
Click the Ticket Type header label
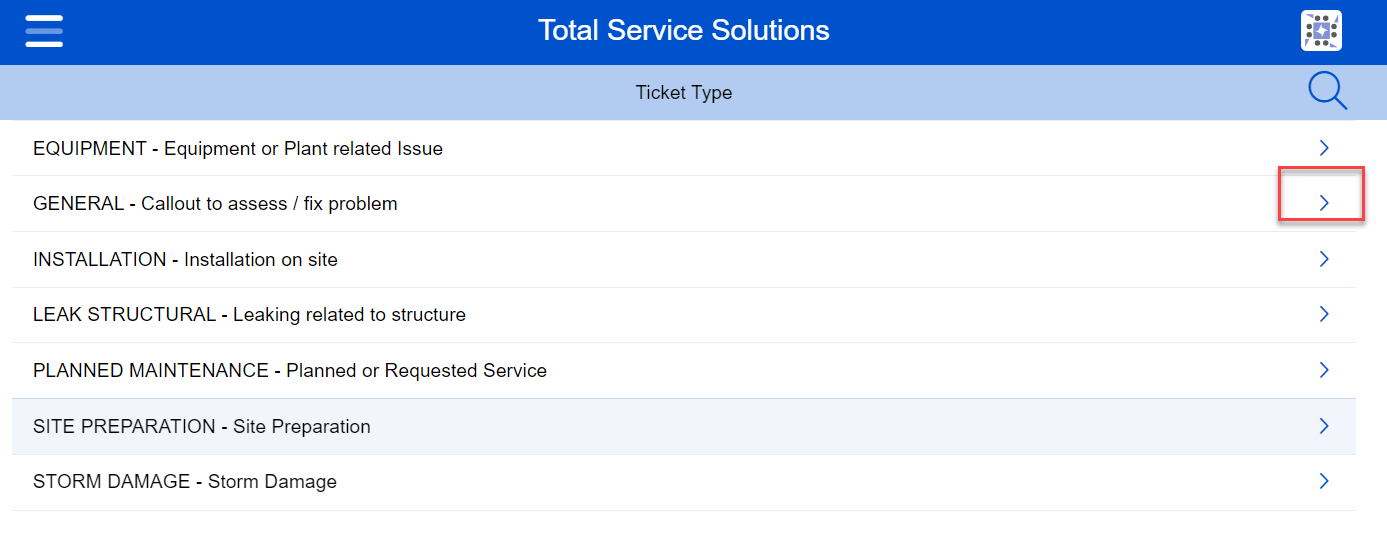(x=684, y=93)
